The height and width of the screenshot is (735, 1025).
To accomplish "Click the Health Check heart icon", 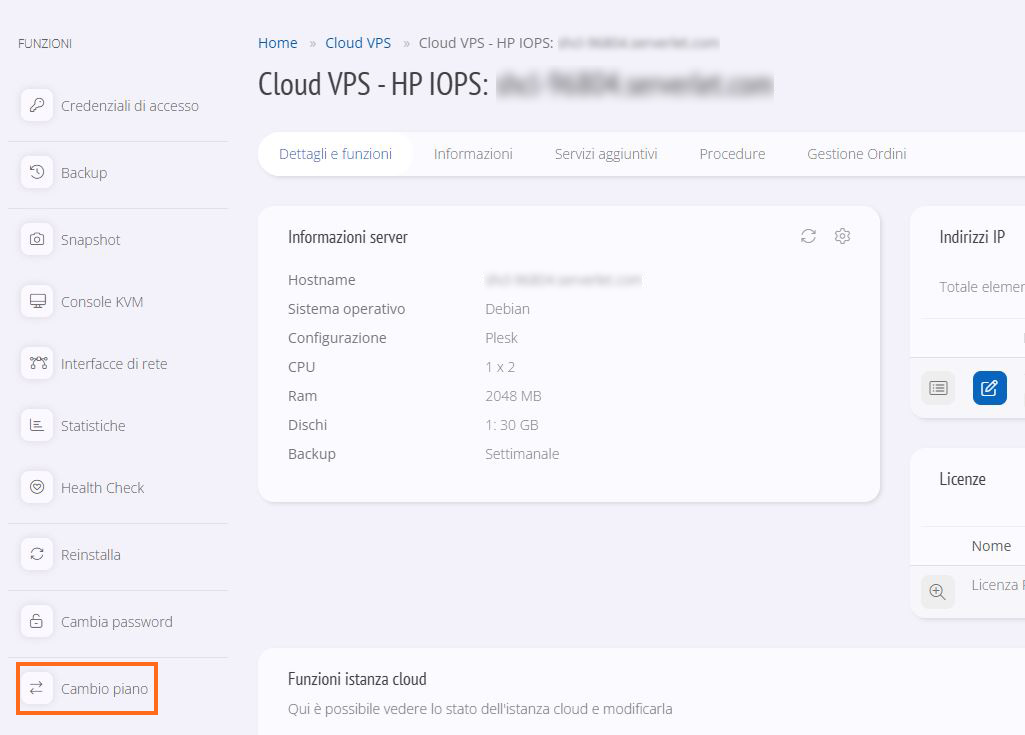I will 37,487.
